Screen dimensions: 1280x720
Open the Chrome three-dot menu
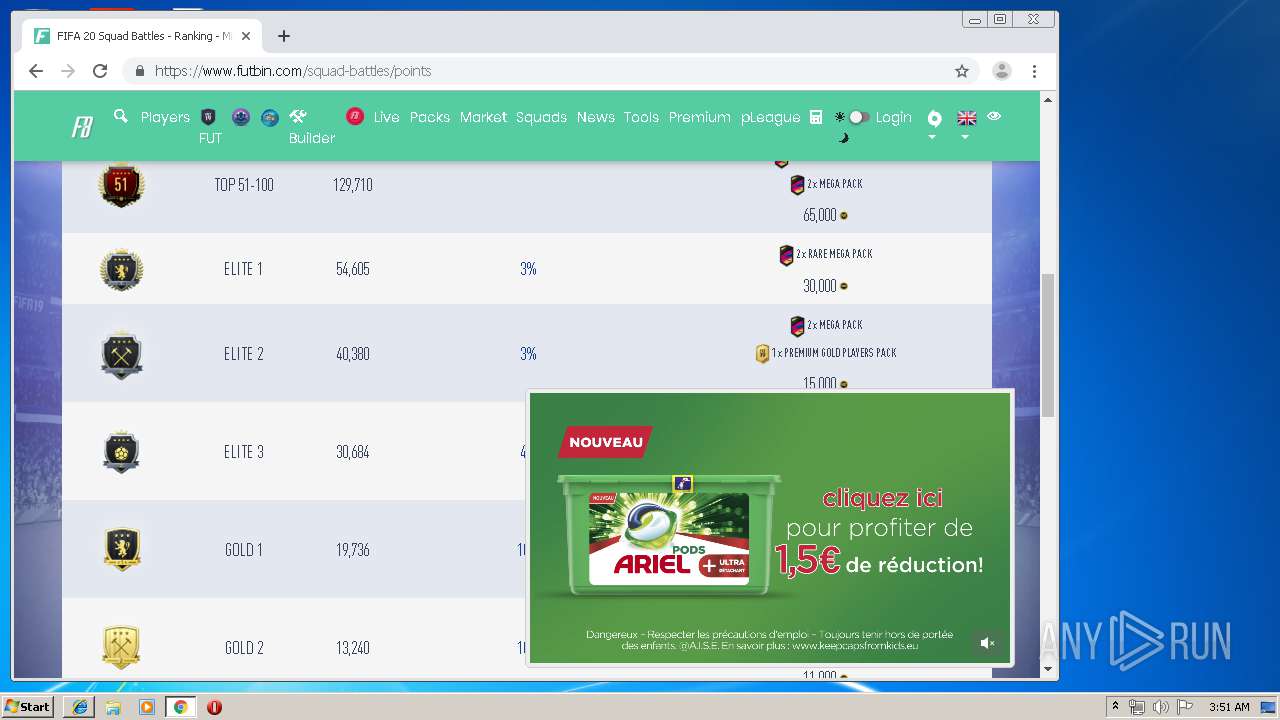click(1034, 71)
